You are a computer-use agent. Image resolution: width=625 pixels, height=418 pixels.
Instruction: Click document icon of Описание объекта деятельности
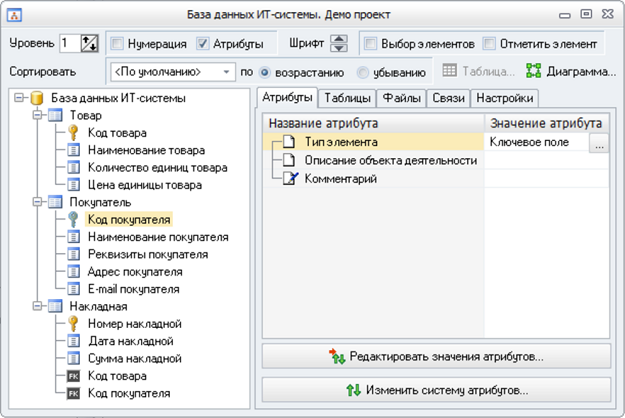pyautogui.click(x=289, y=160)
